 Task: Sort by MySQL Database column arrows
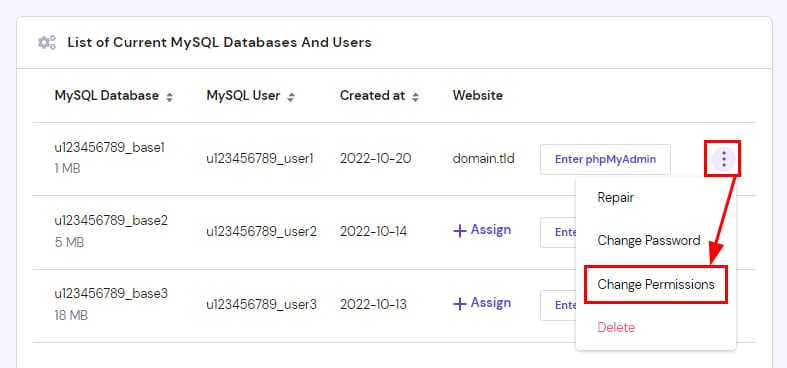pyautogui.click(x=170, y=97)
